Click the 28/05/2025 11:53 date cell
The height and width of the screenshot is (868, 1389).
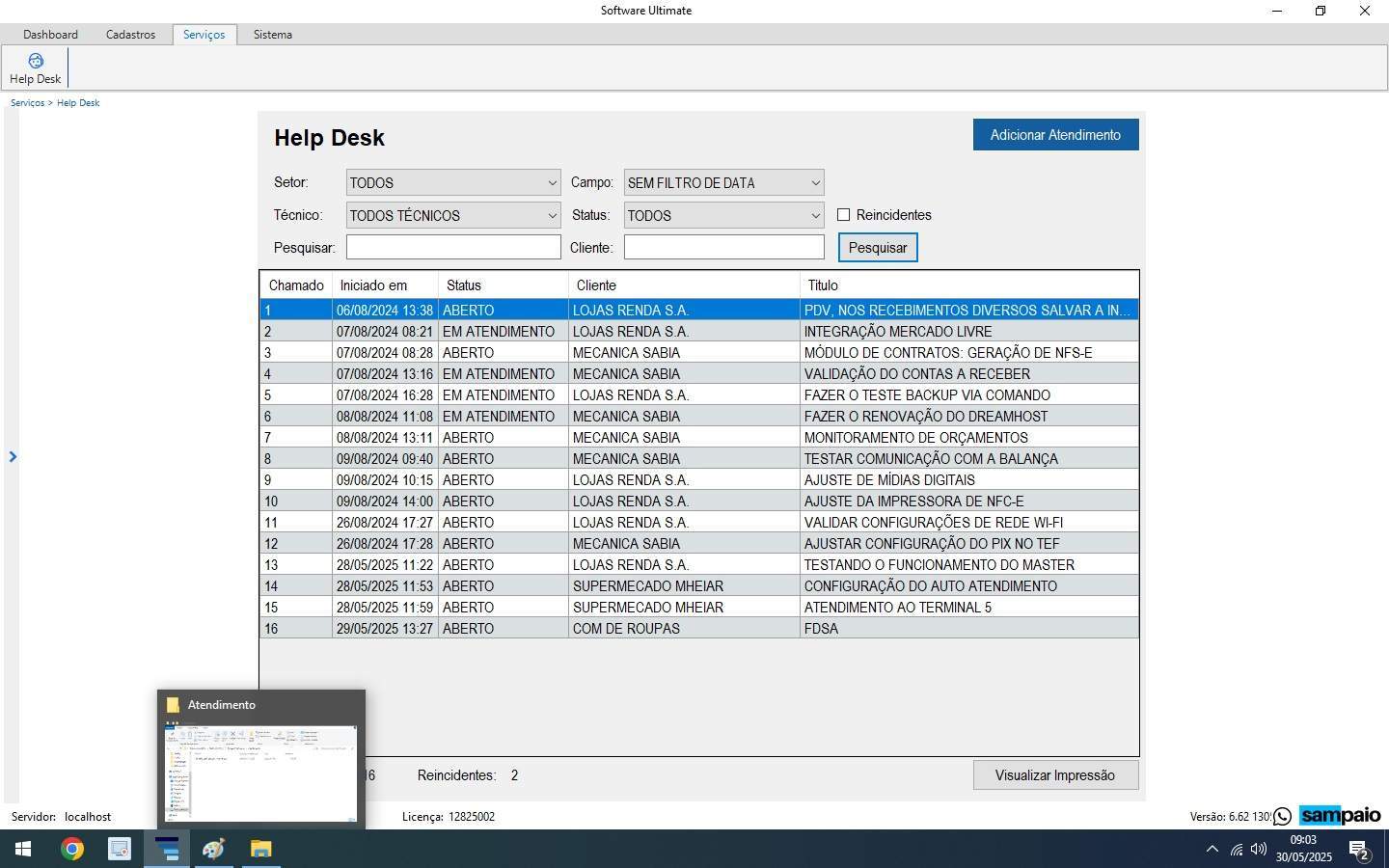tap(385, 586)
